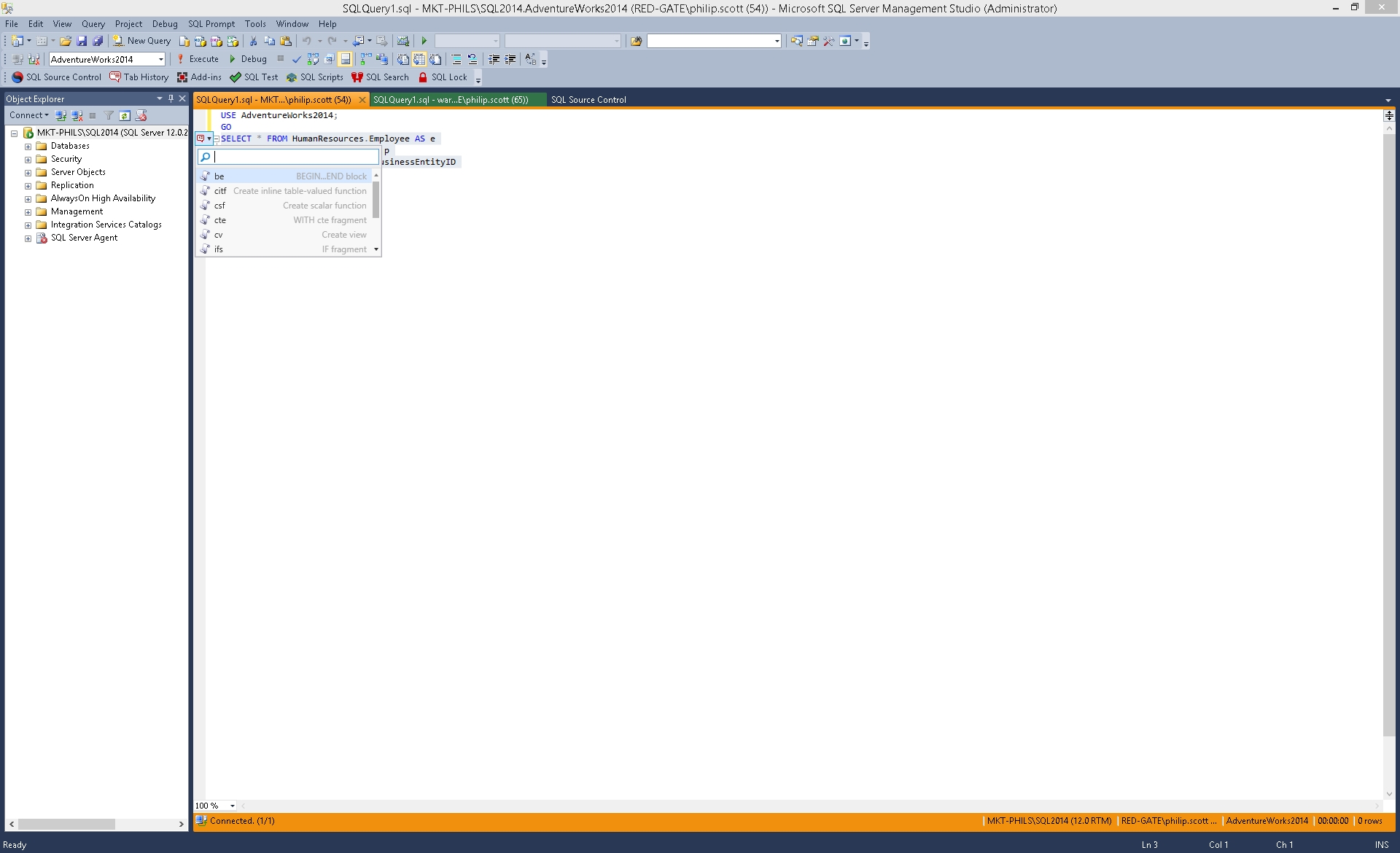Save the query with the floppy disk icon
The height and width of the screenshot is (853, 1400).
coord(82,41)
